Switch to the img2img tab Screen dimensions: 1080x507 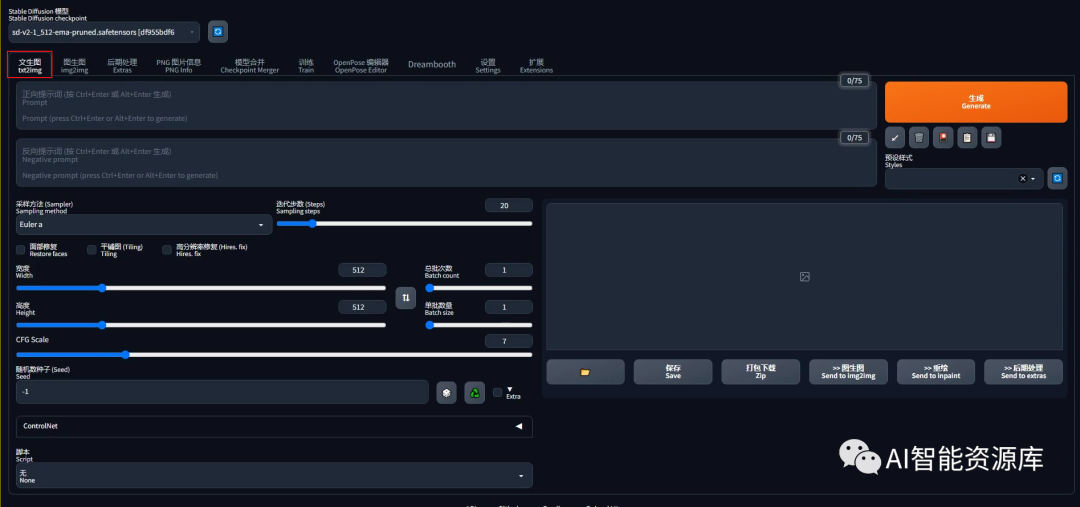click(x=74, y=65)
